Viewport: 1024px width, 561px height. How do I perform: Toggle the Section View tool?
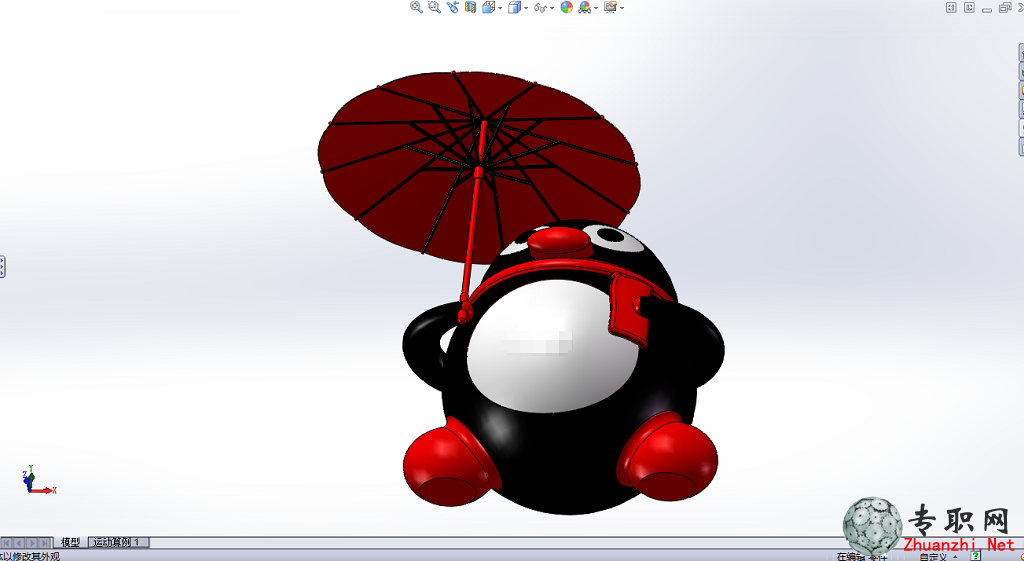point(470,7)
